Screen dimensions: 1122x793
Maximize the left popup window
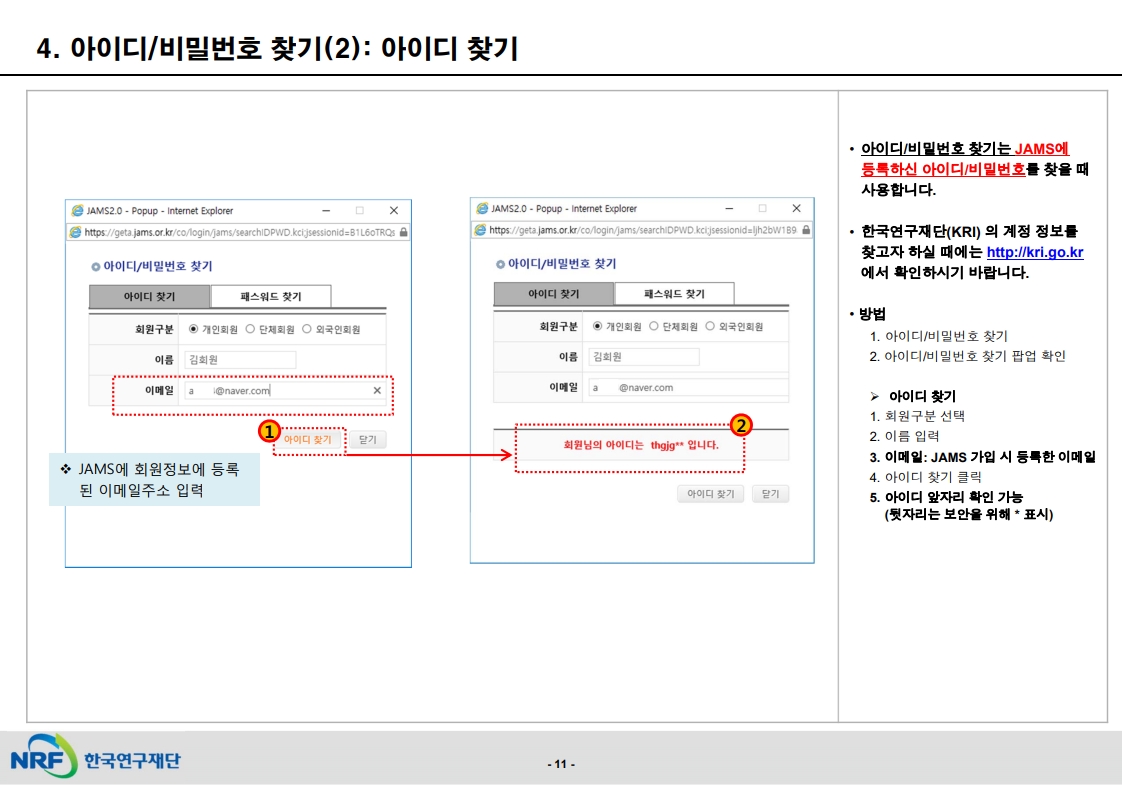(x=360, y=210)
